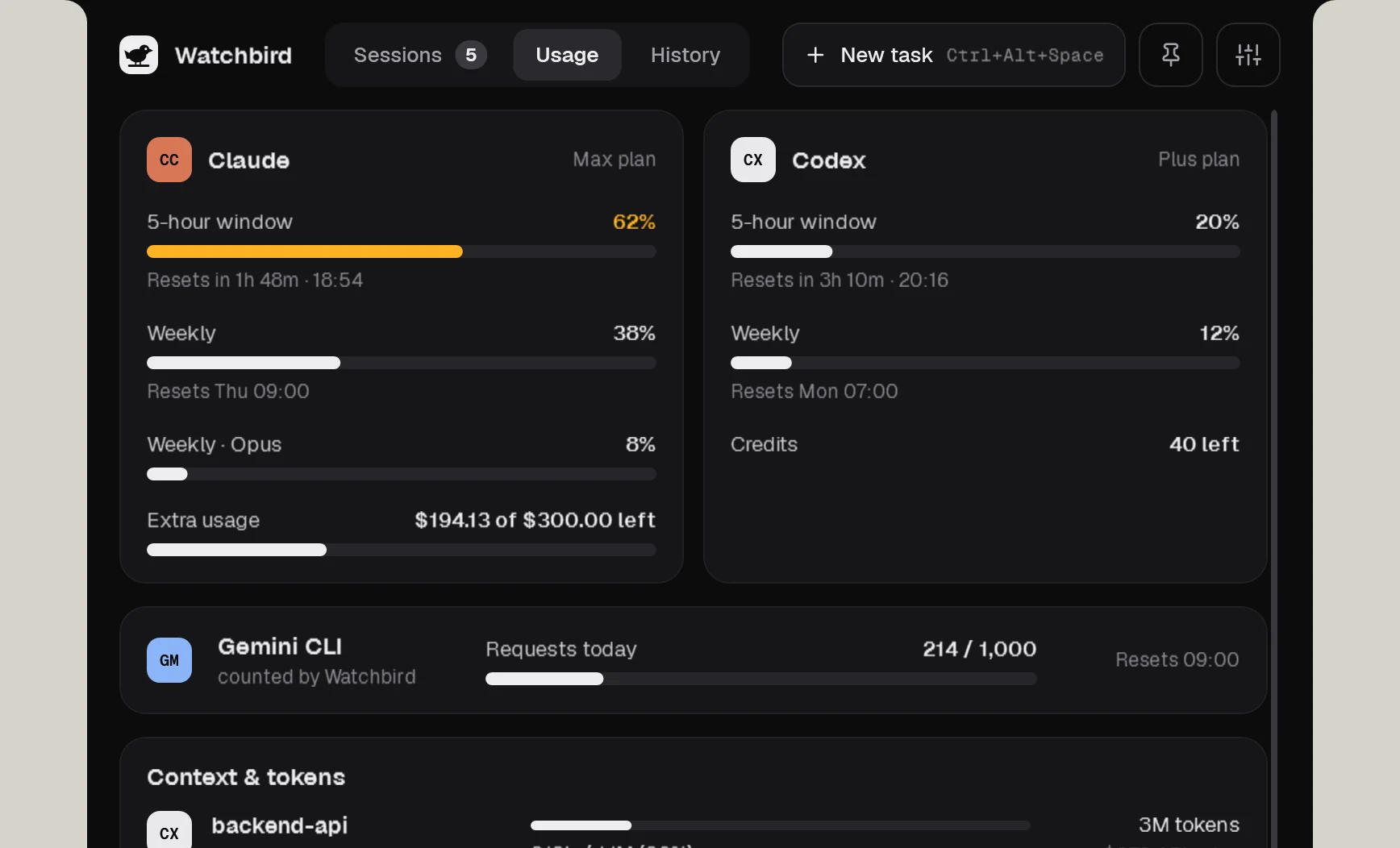1400x848 pixels.
Task: Click Claude Weekly usage progress bar
Action: 402,363
